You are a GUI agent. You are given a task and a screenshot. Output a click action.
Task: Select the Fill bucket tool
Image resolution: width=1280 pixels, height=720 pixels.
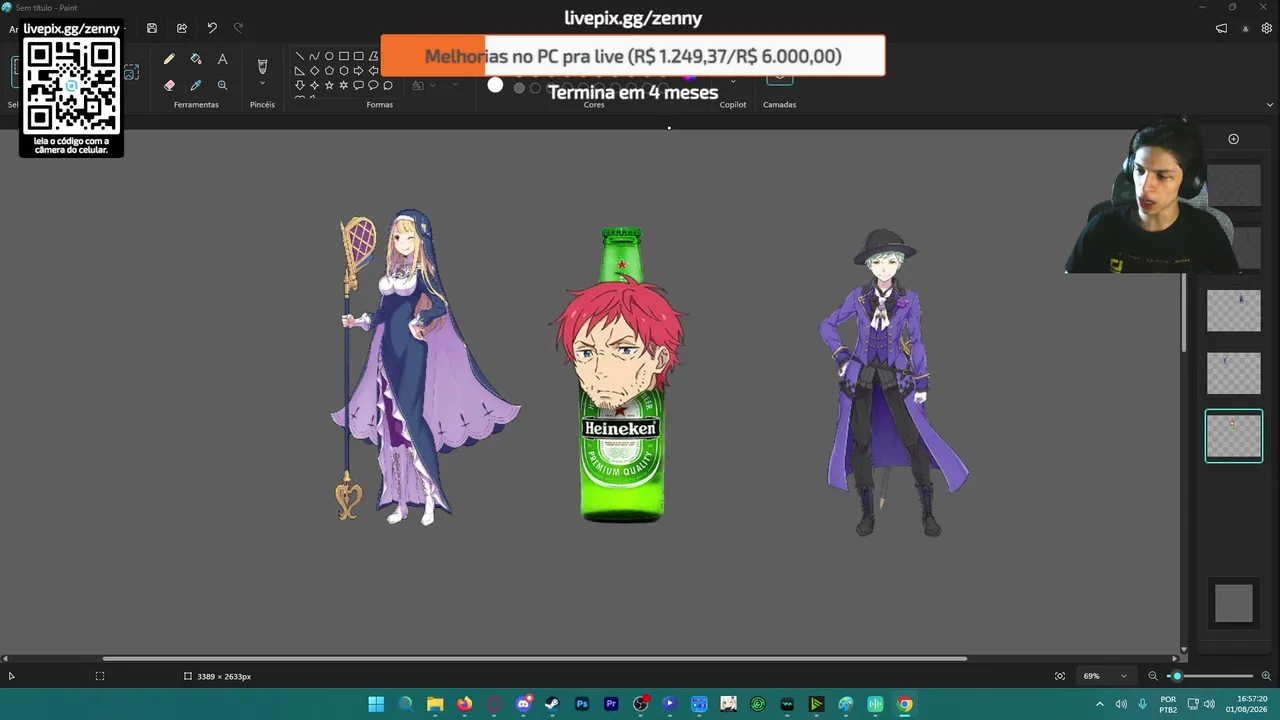coord(196,60)
